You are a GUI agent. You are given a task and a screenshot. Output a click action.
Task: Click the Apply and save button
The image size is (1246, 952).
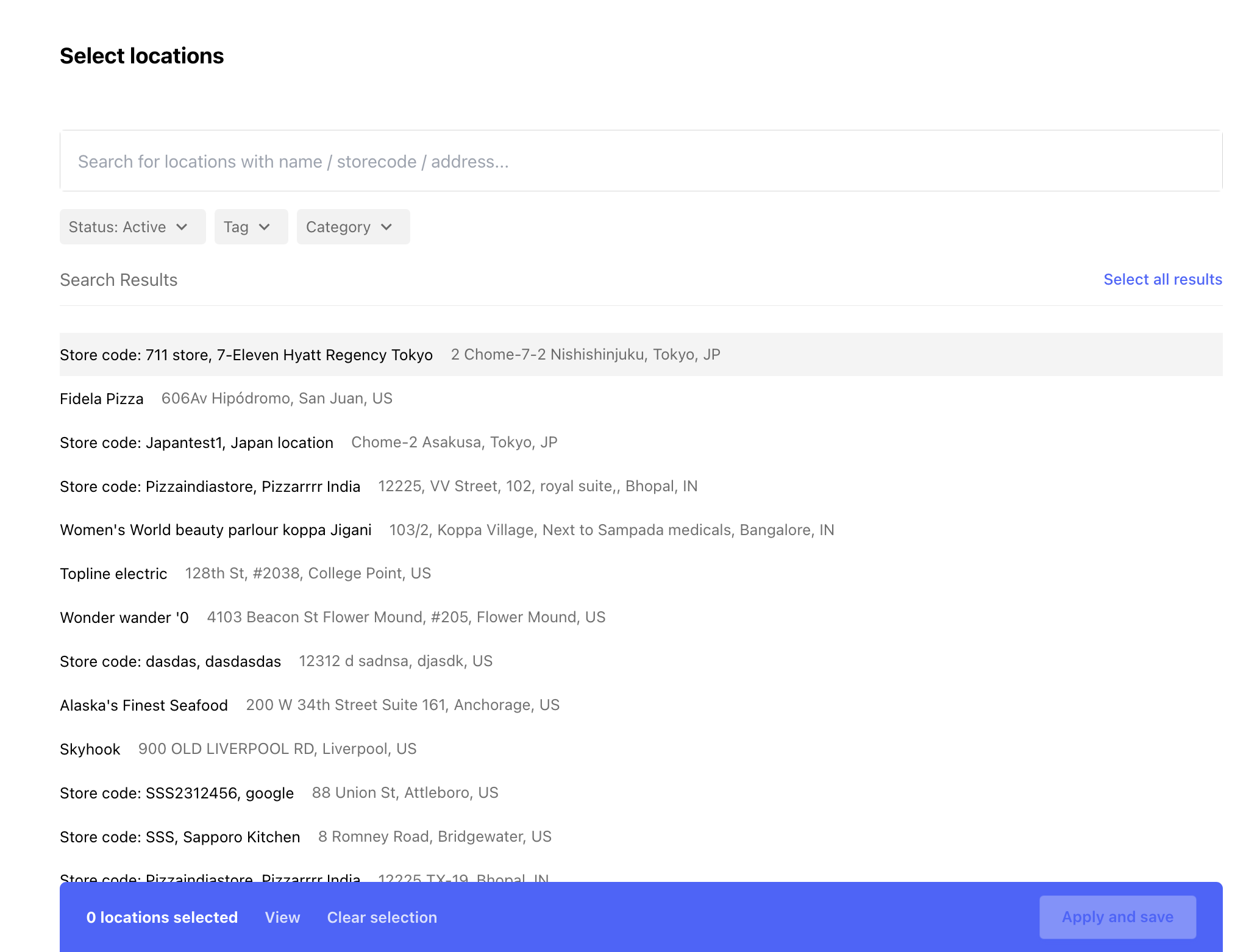click(1117, 917)
